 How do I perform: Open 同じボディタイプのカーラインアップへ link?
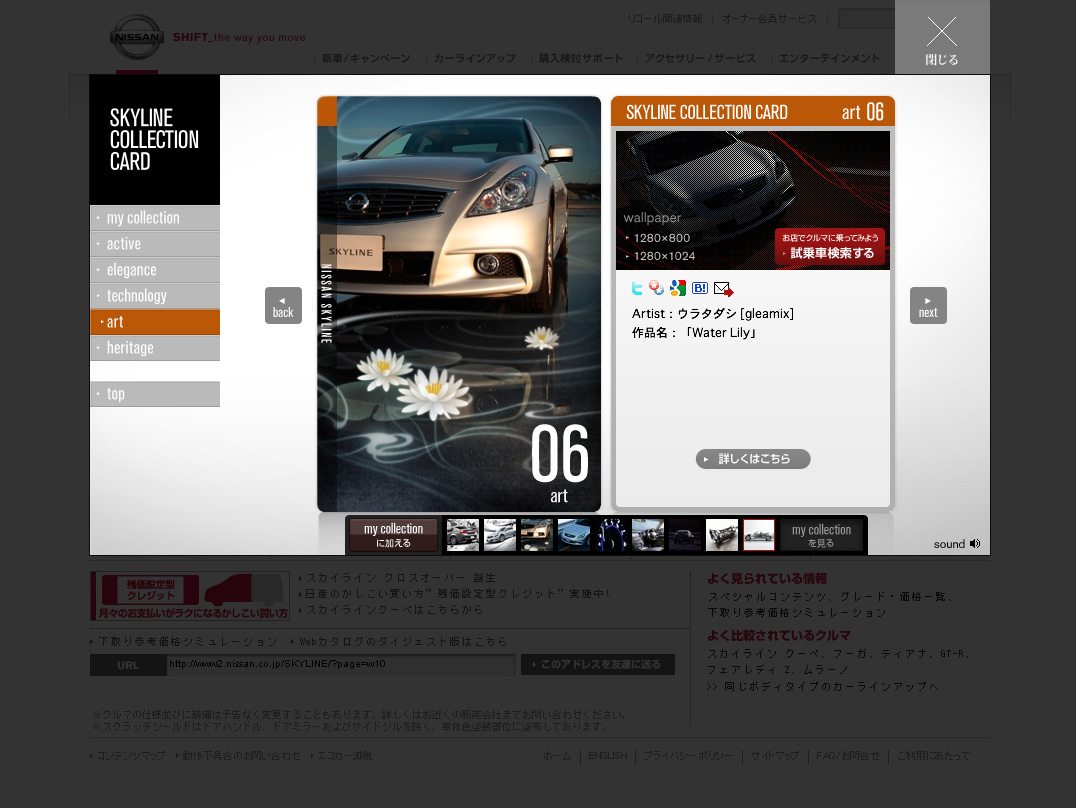coord(830,686)
